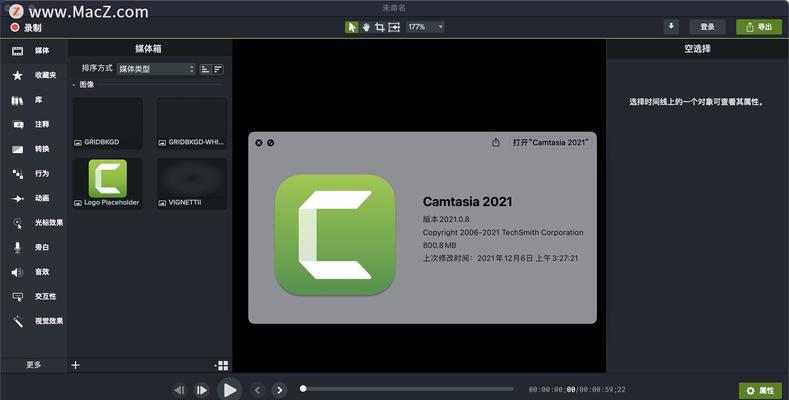Click the next marker arrow button
Image resolution: width=789 pixels, height=400 pixels.
click(x=279, y=390)
